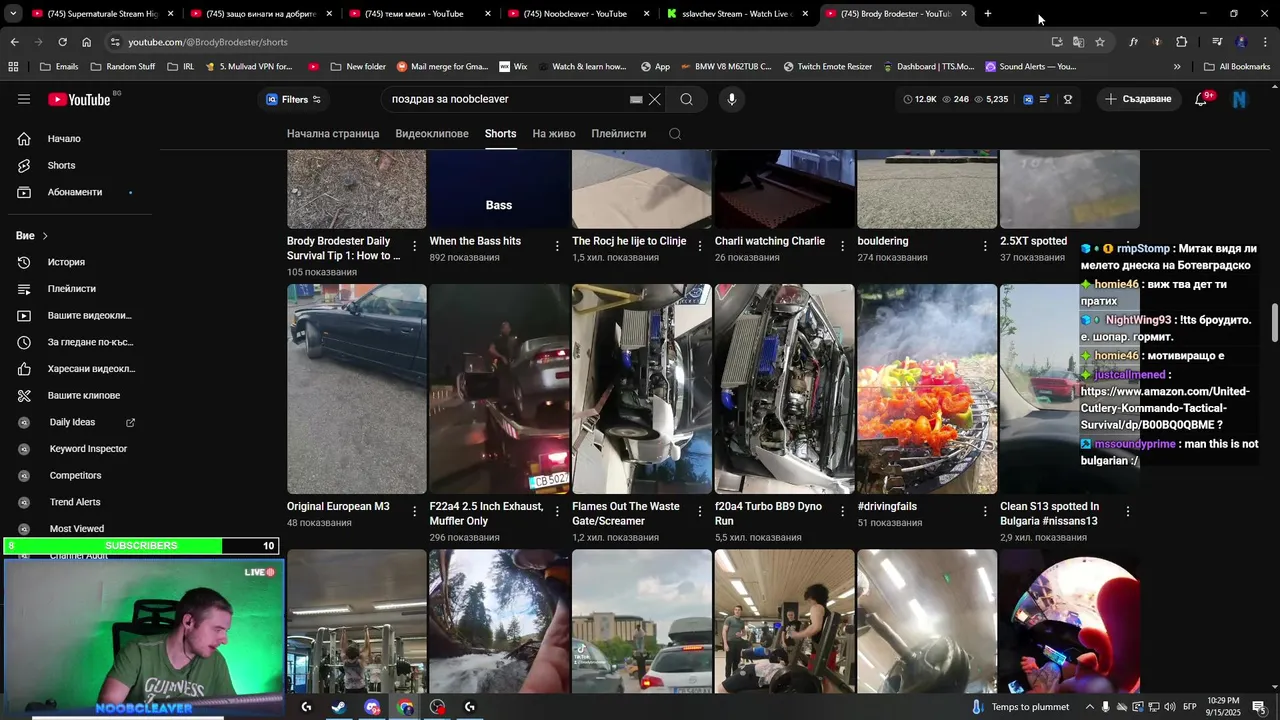This screenshot has width=1280, height=720.
Task: Open the trophy icon in stats bar
Action: [x=1068, y=99]
